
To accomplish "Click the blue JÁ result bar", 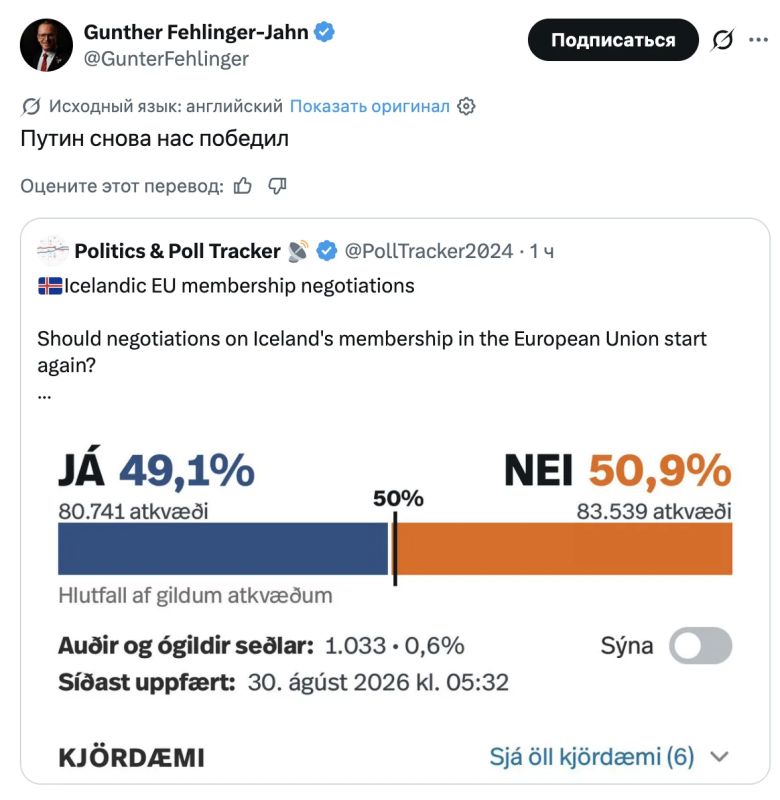I will pyautogui.click(x=223, y=549).
